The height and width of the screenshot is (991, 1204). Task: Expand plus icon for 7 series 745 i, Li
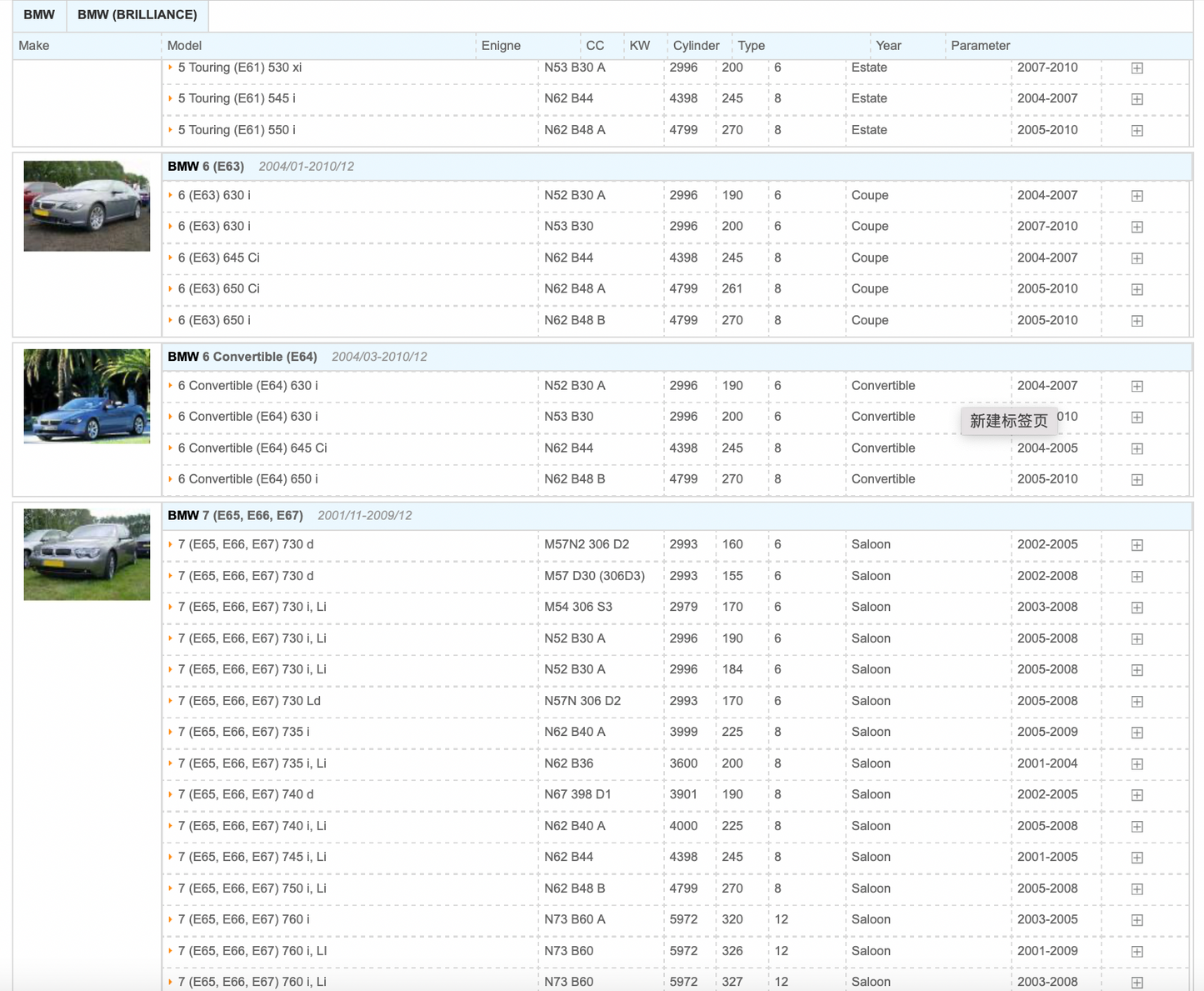1137,857
